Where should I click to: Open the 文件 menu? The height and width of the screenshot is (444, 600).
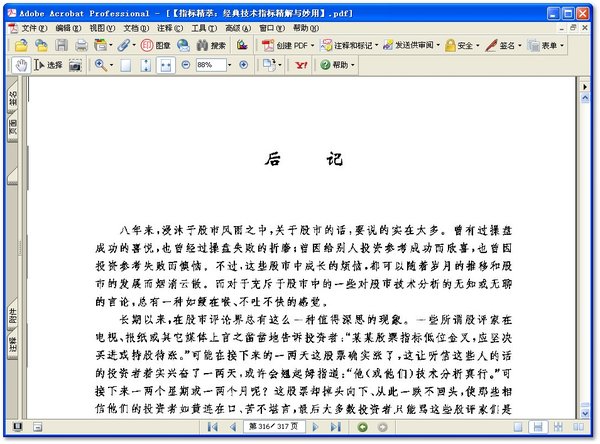(x=34, y=28)
